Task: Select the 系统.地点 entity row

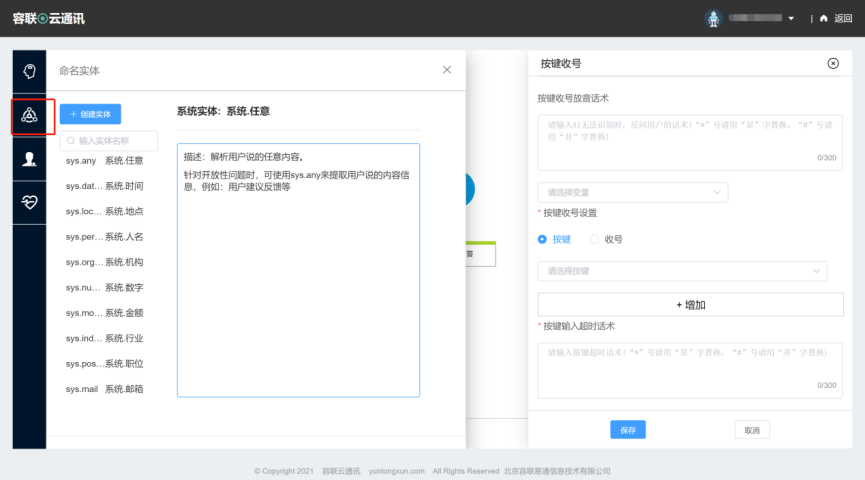Action: coord(104,211)
